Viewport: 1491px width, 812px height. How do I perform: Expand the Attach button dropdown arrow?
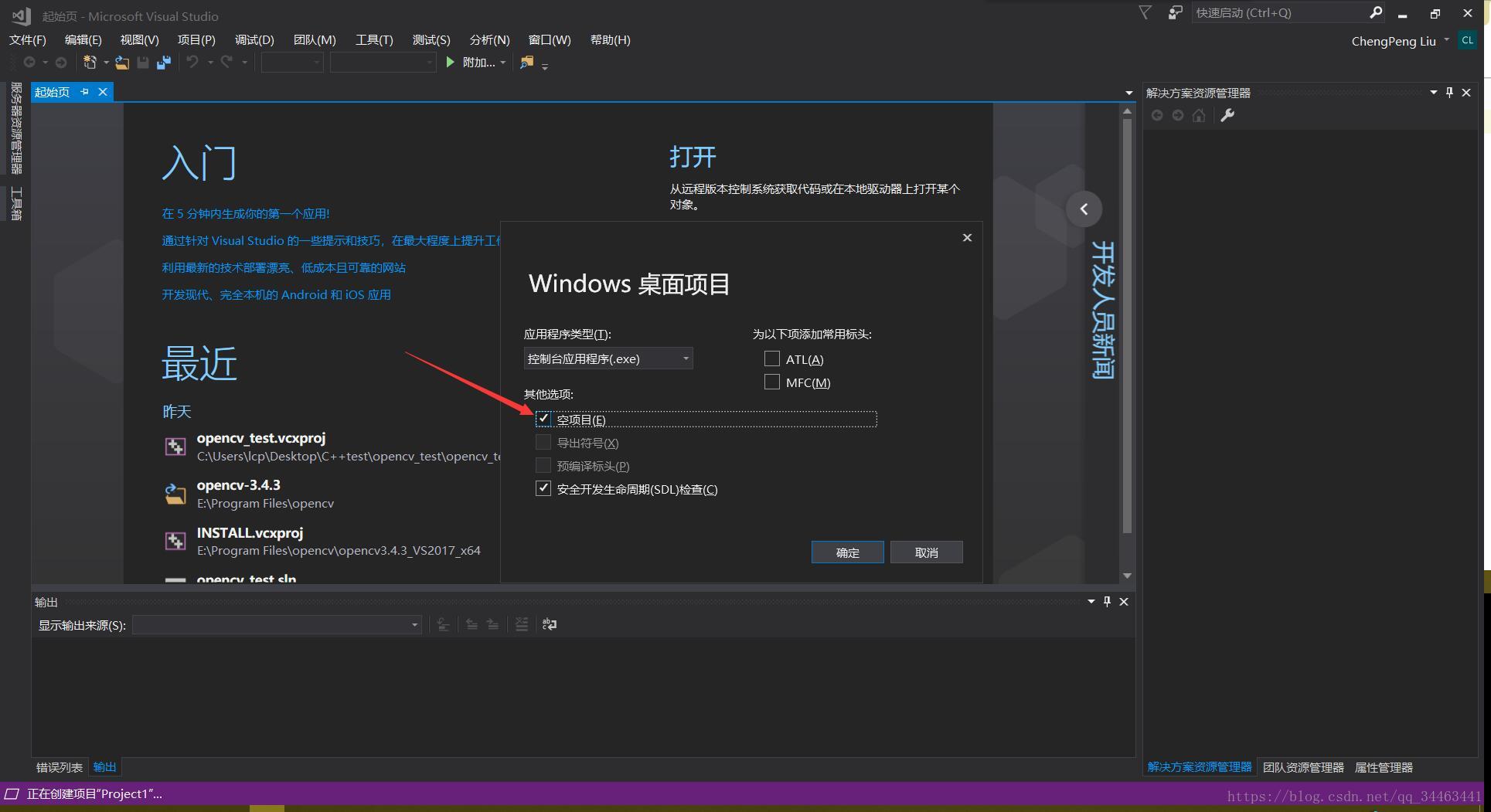click(x=503, y=63)
